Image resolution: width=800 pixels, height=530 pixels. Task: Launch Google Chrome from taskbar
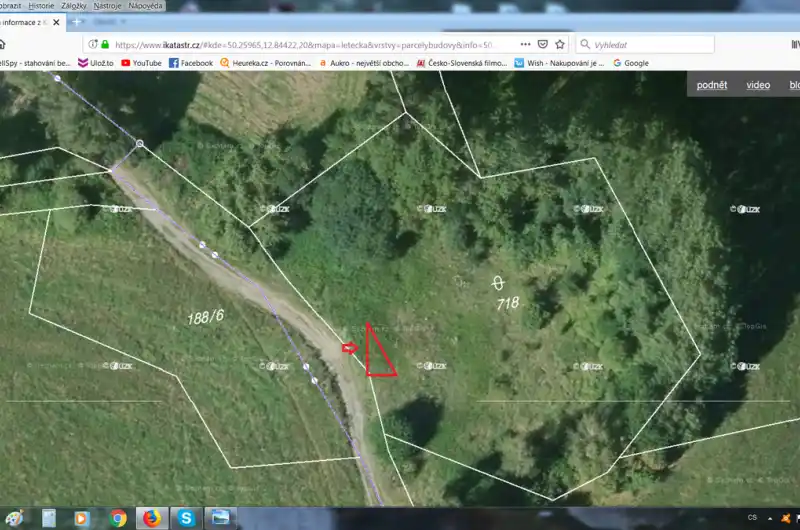pos(118,519)
